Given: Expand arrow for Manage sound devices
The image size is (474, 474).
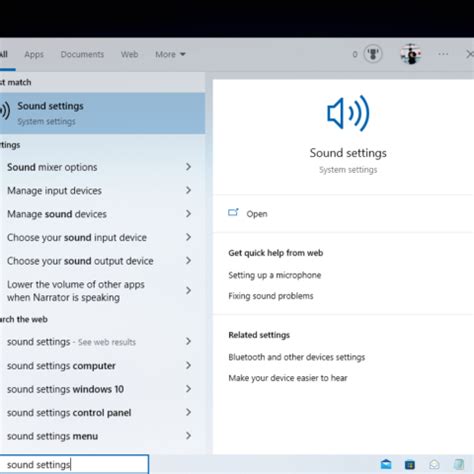Looking at the screenshot, I should [x=188, y=214].
